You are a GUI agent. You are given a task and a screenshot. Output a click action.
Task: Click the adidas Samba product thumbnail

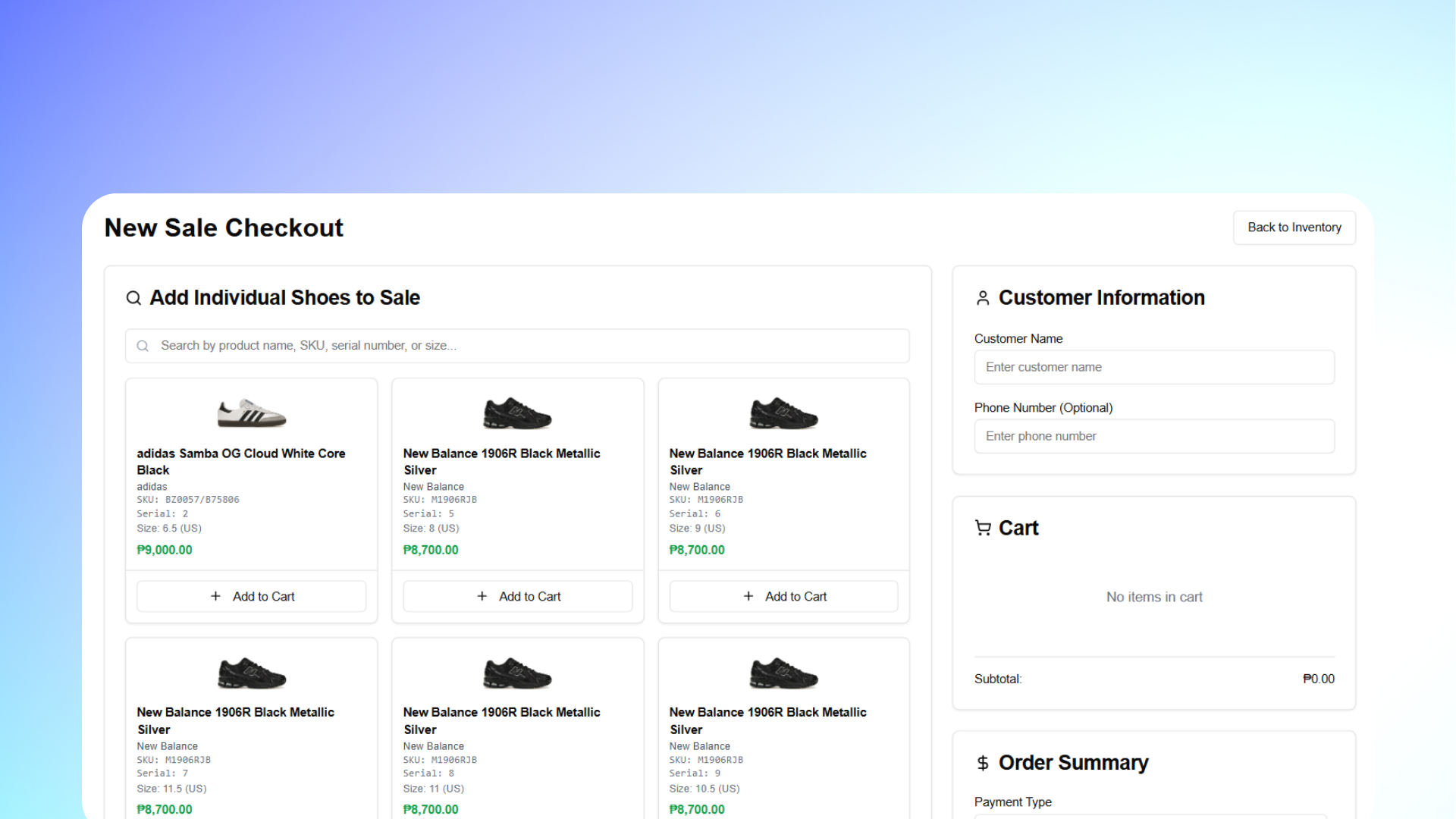click(x=251, y=413)
